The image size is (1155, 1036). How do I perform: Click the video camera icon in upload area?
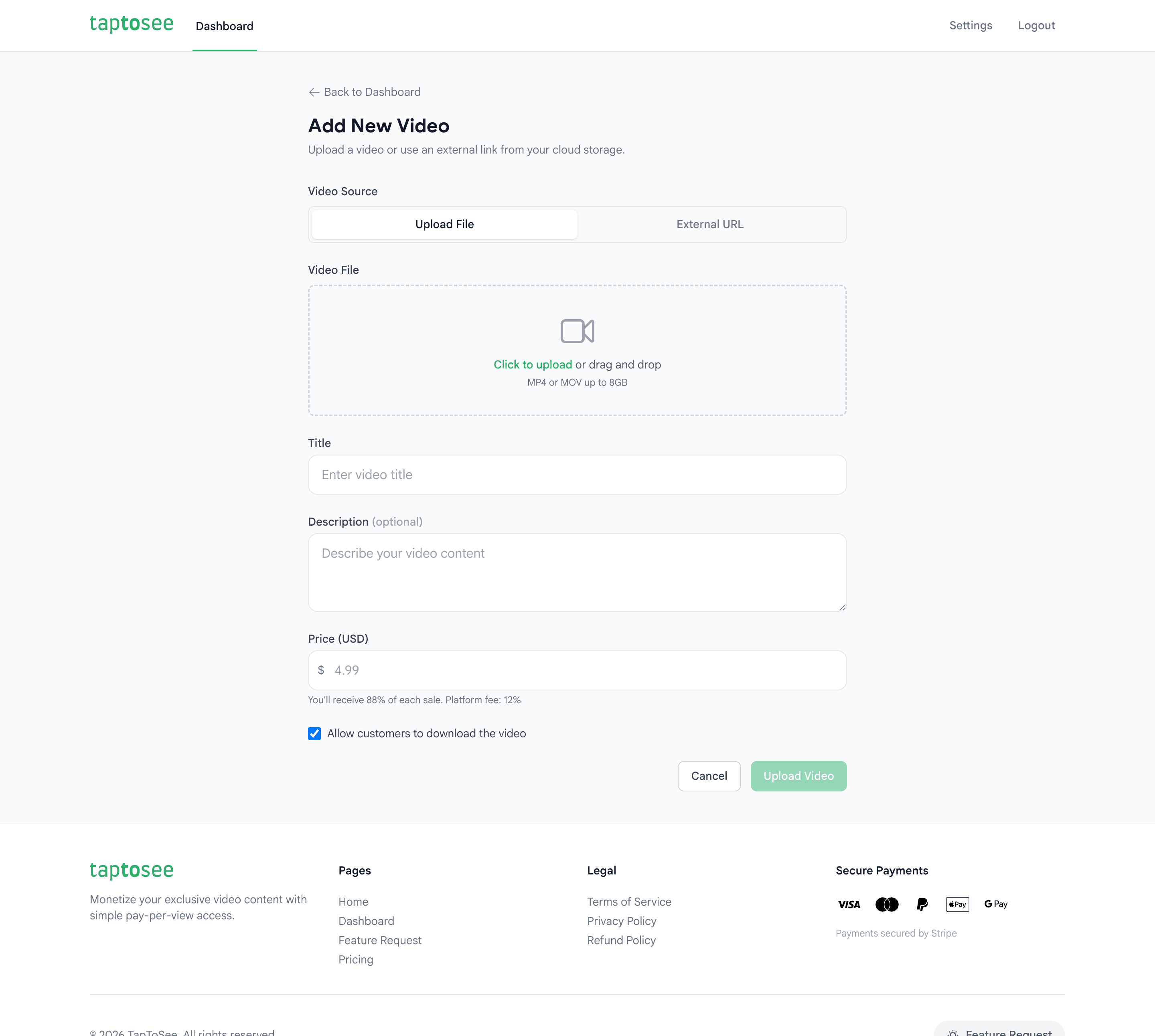tap(577, 331)
